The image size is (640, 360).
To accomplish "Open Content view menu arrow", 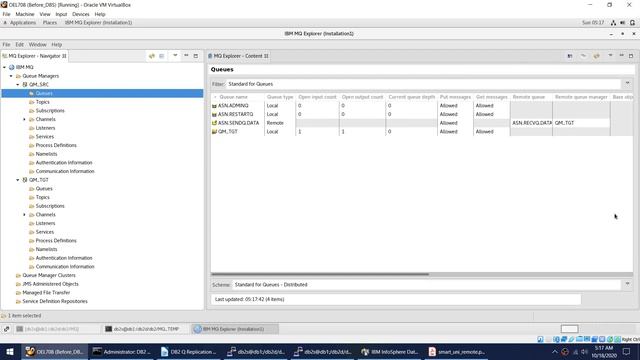I will (x=610, y=56).
